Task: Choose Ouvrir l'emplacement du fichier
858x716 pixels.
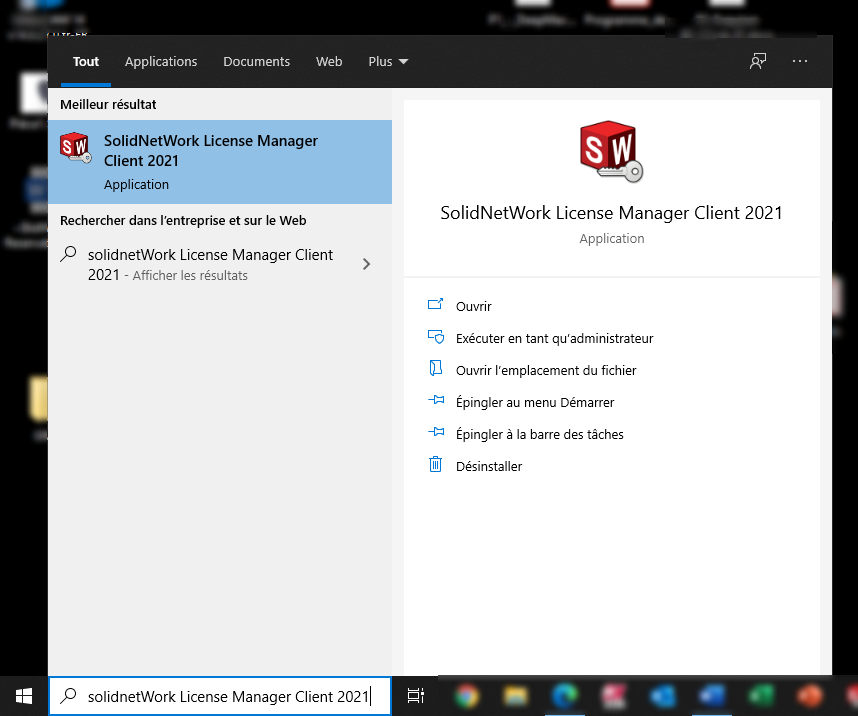Action: coord(546,371)
